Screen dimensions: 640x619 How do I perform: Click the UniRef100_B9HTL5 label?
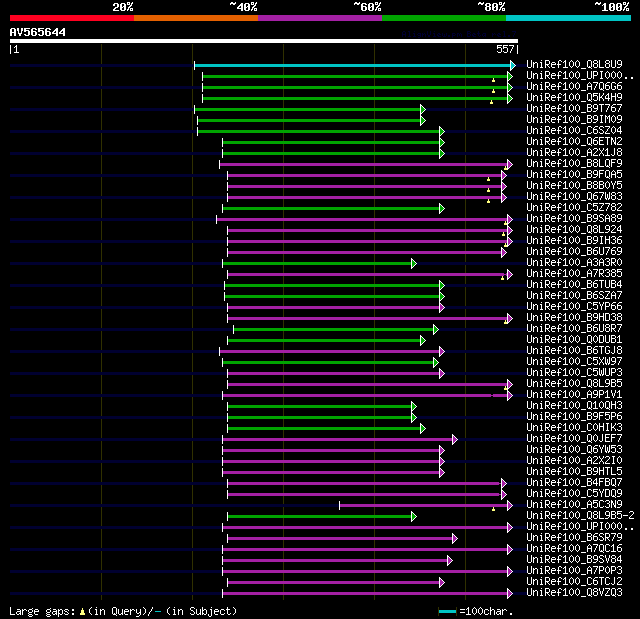(x=574, y=472)
